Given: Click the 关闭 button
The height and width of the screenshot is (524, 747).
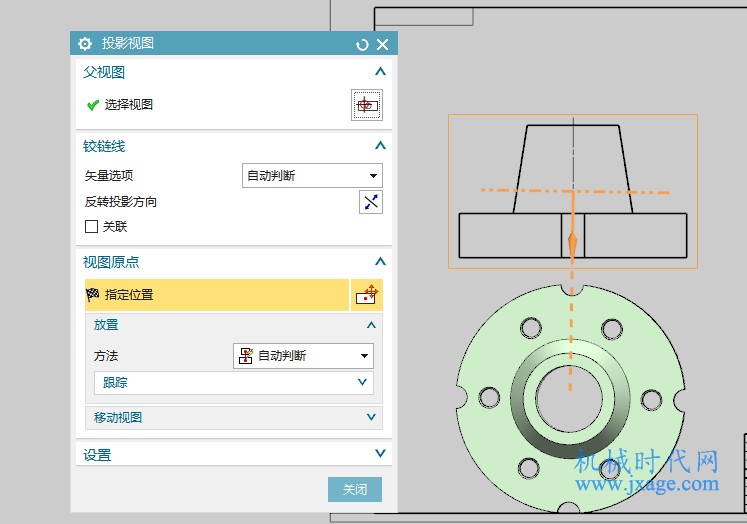Looking at the screenshot, I should 355,489.
